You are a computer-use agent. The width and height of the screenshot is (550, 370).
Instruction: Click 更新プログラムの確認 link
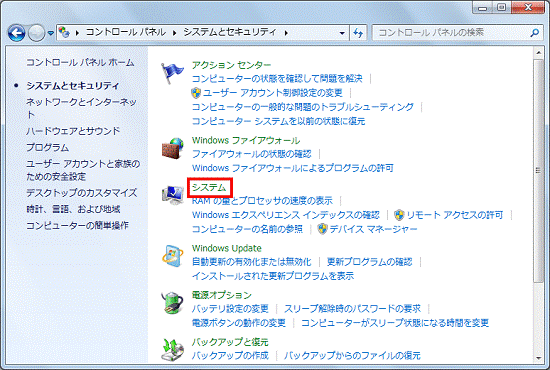pos(370,262)
